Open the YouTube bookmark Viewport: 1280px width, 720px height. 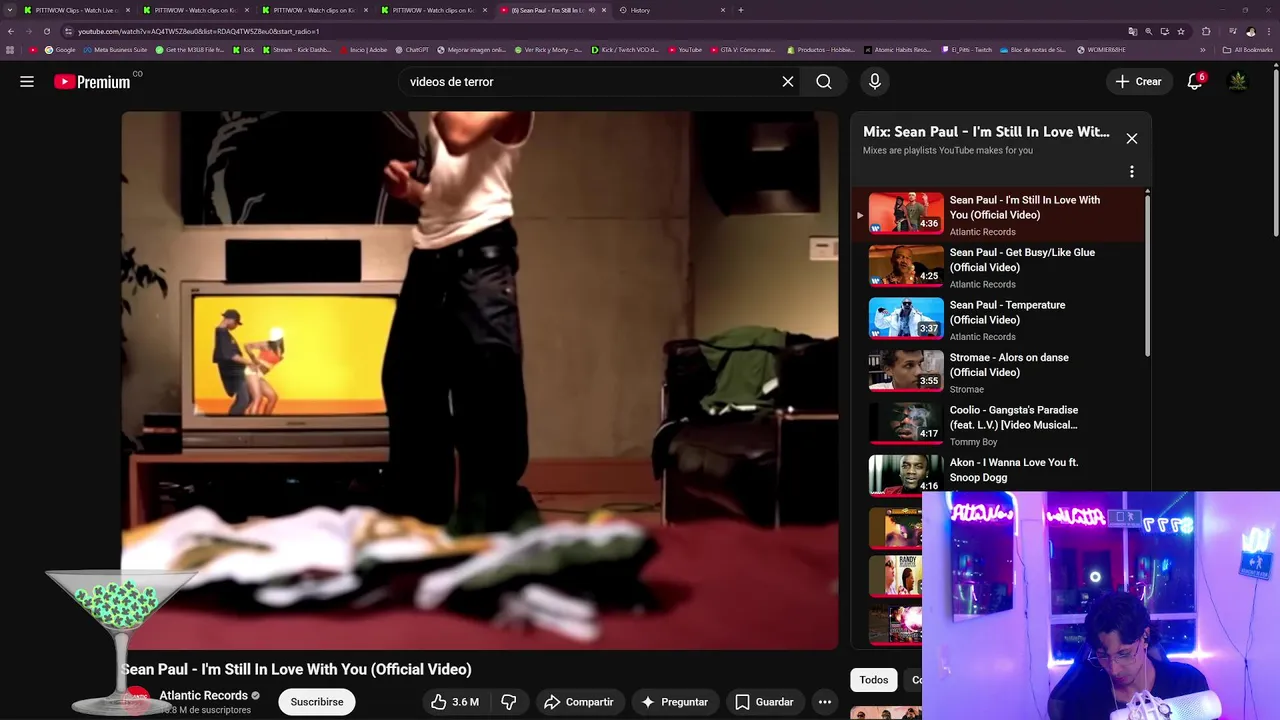pyautogui.click(x=685, y=50)
